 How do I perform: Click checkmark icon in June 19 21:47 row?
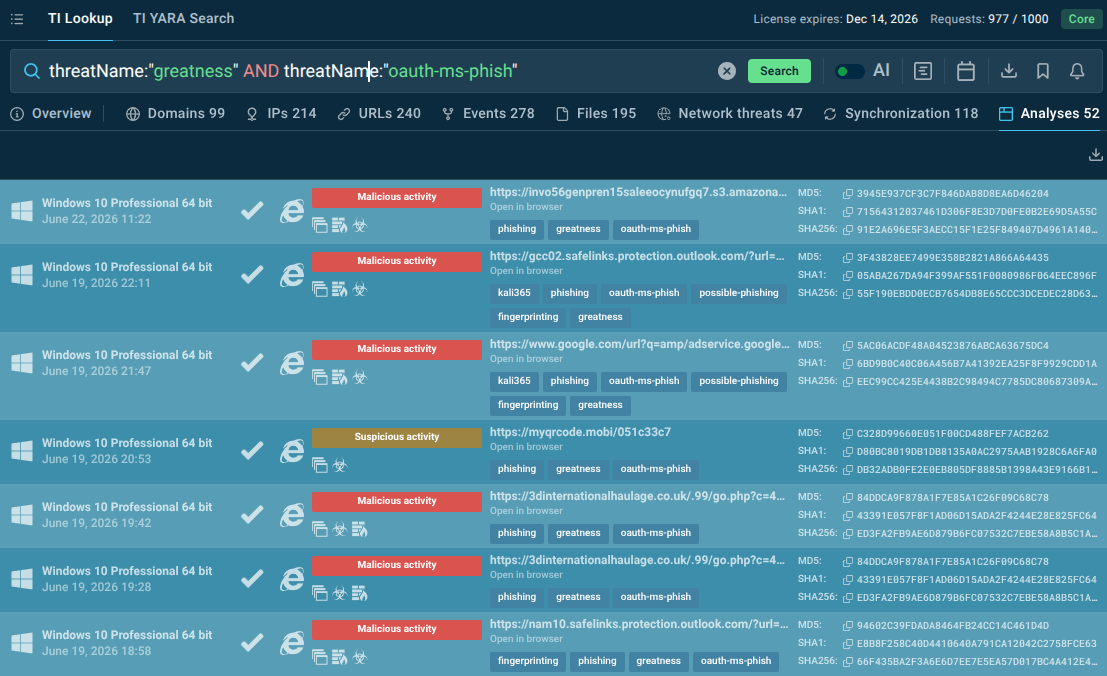click(x=252, y=363)
